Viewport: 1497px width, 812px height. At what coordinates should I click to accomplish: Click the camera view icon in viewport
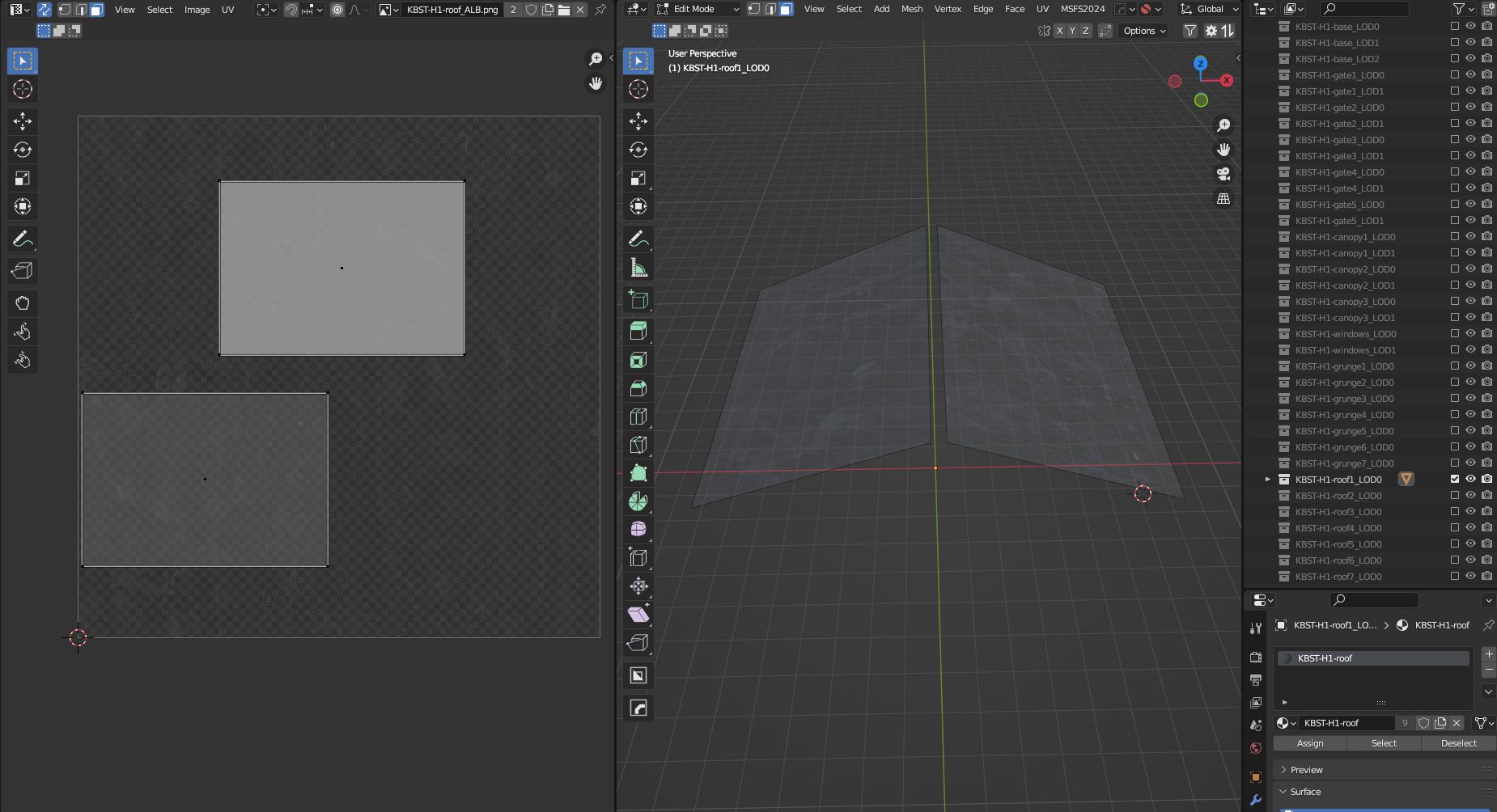[x=1223, y=174]
